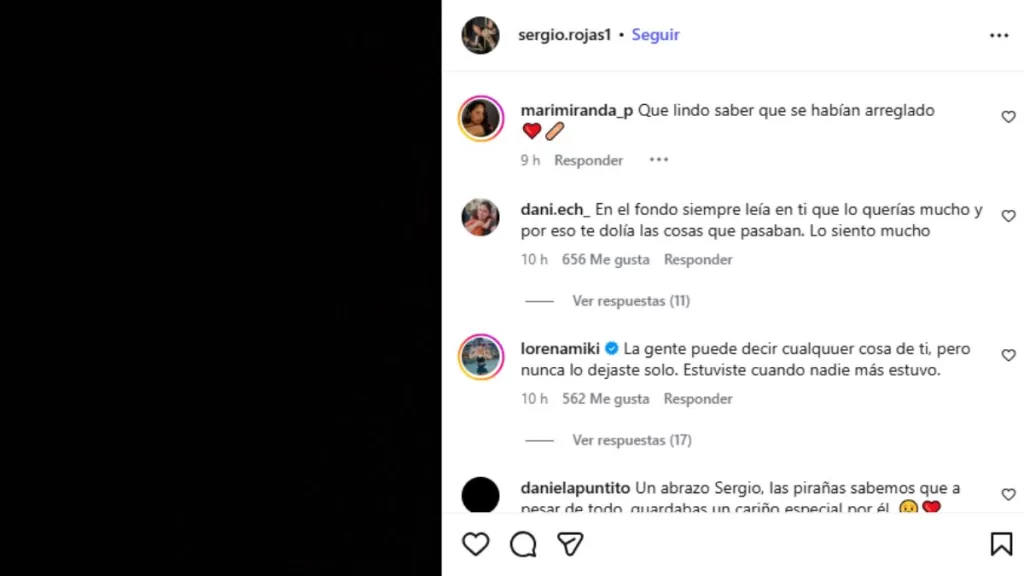
Task: Open the post options three-dot menu
Action: (999, 35)
